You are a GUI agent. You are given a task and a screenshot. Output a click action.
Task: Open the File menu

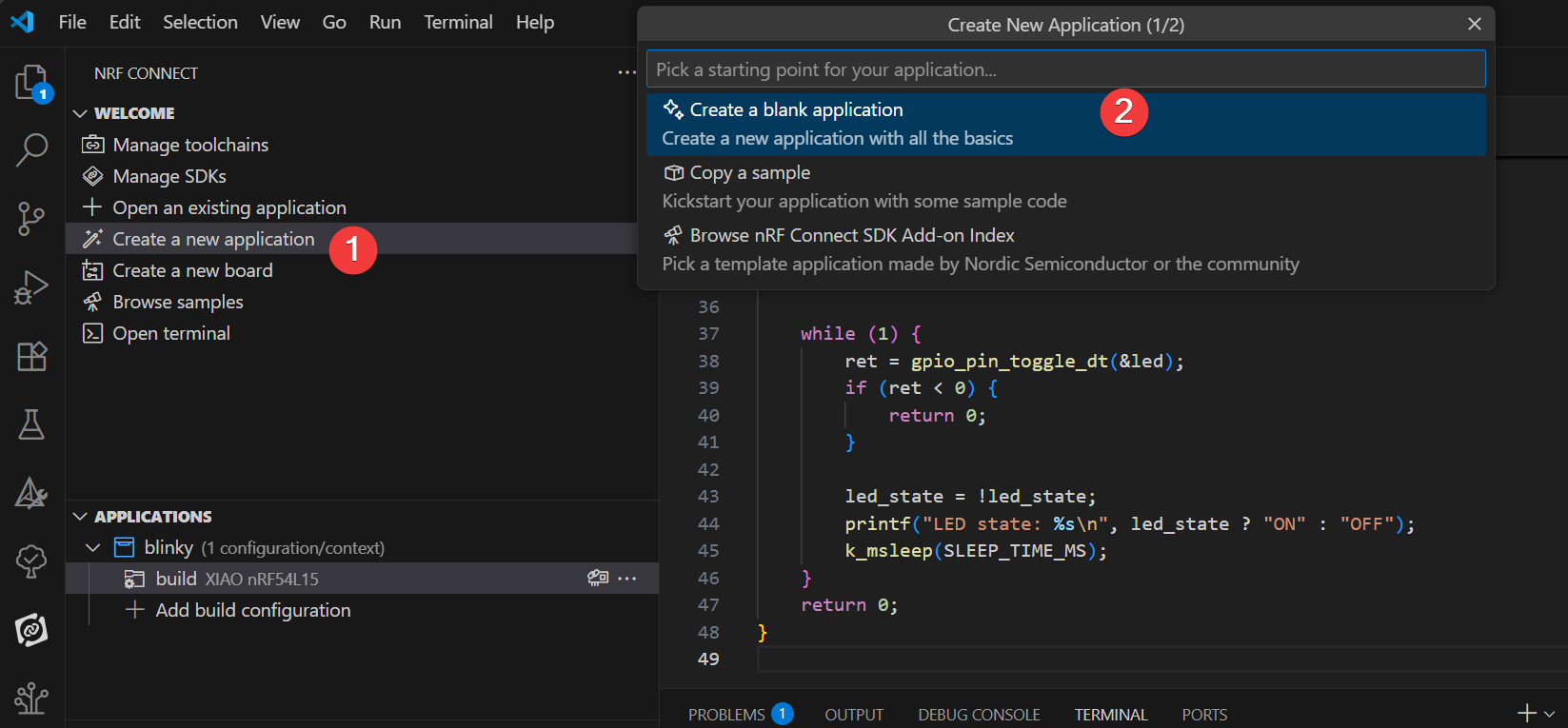click(x=72, y=22)
